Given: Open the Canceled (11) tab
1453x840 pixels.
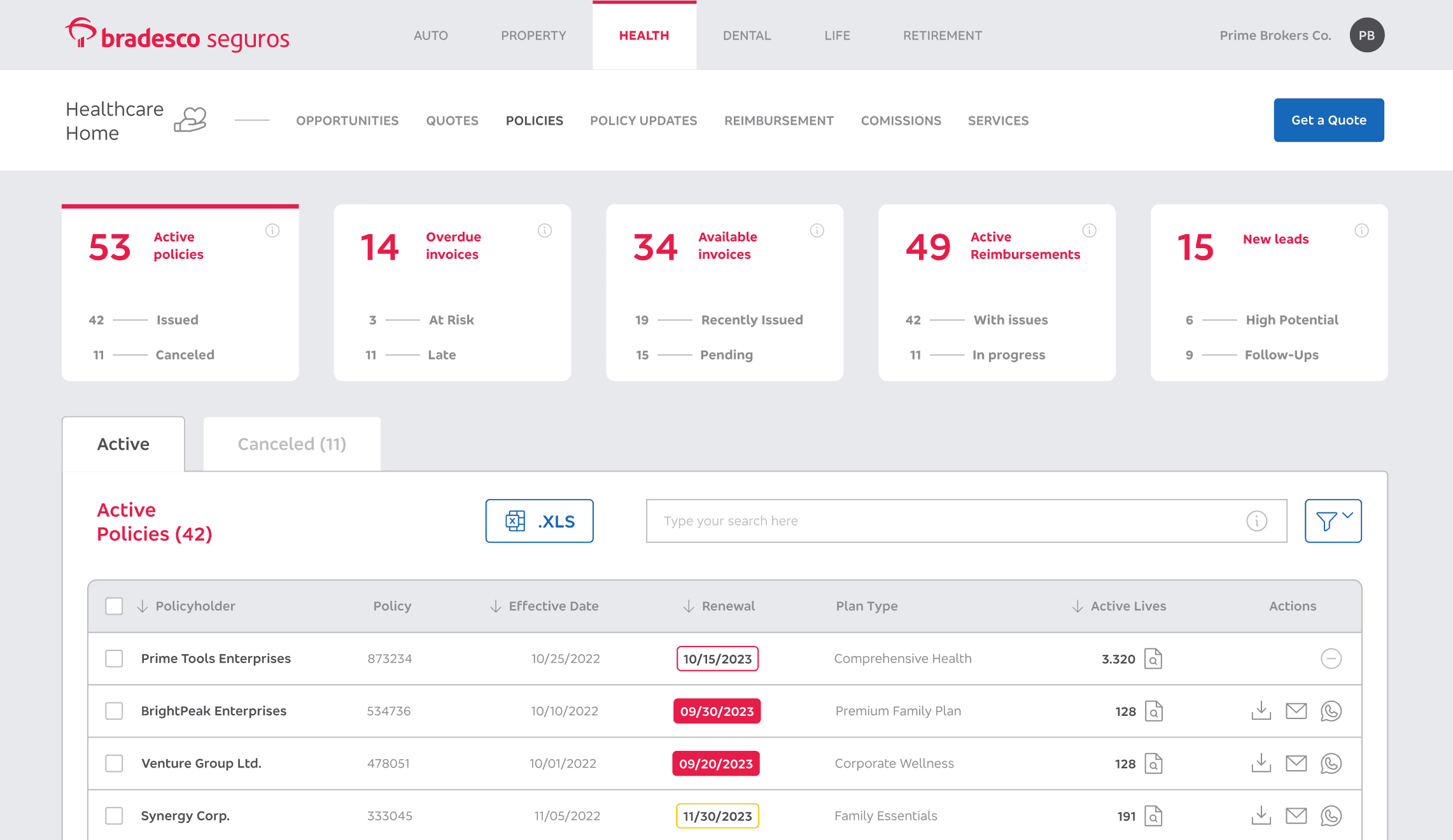Looking at the screenshot, I should pos(292,444).
